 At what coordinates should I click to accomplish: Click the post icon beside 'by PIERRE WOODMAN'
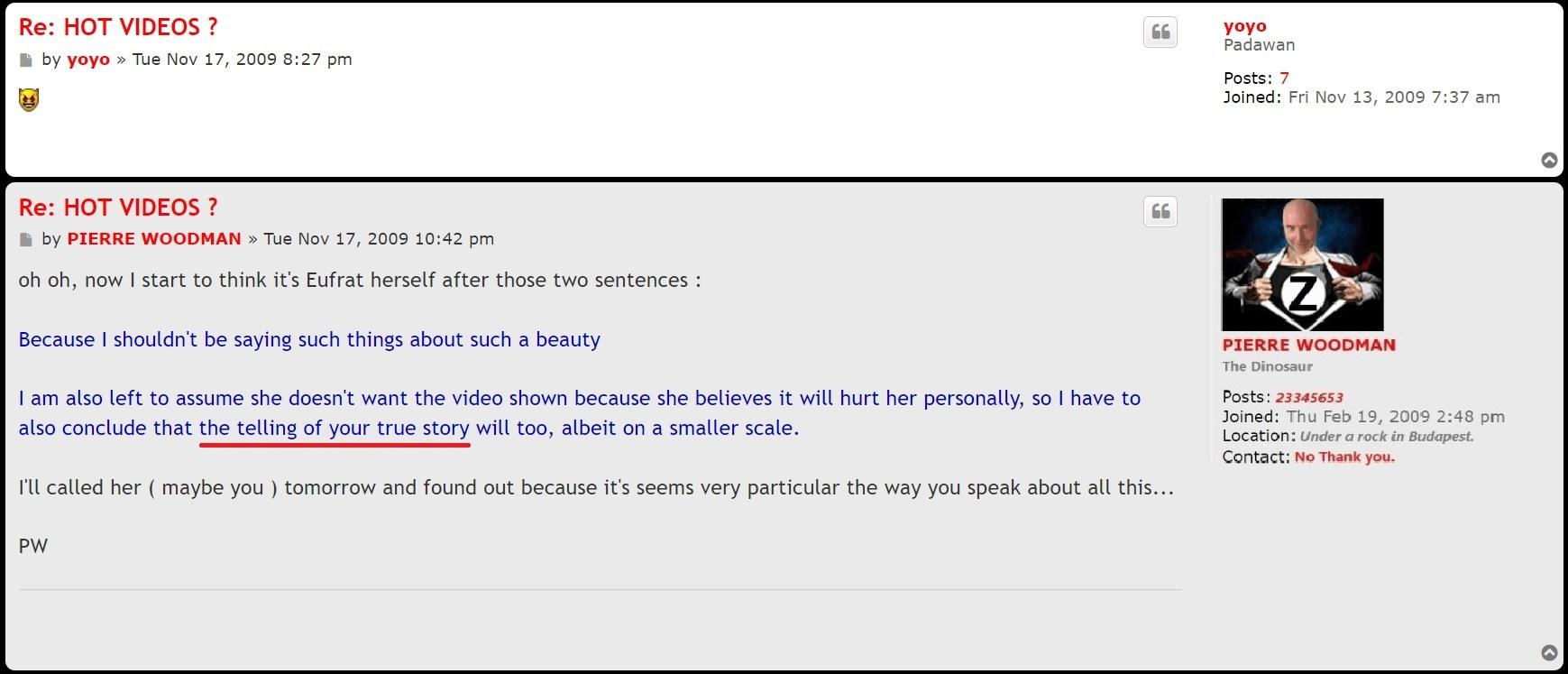(x=26, y=240)
